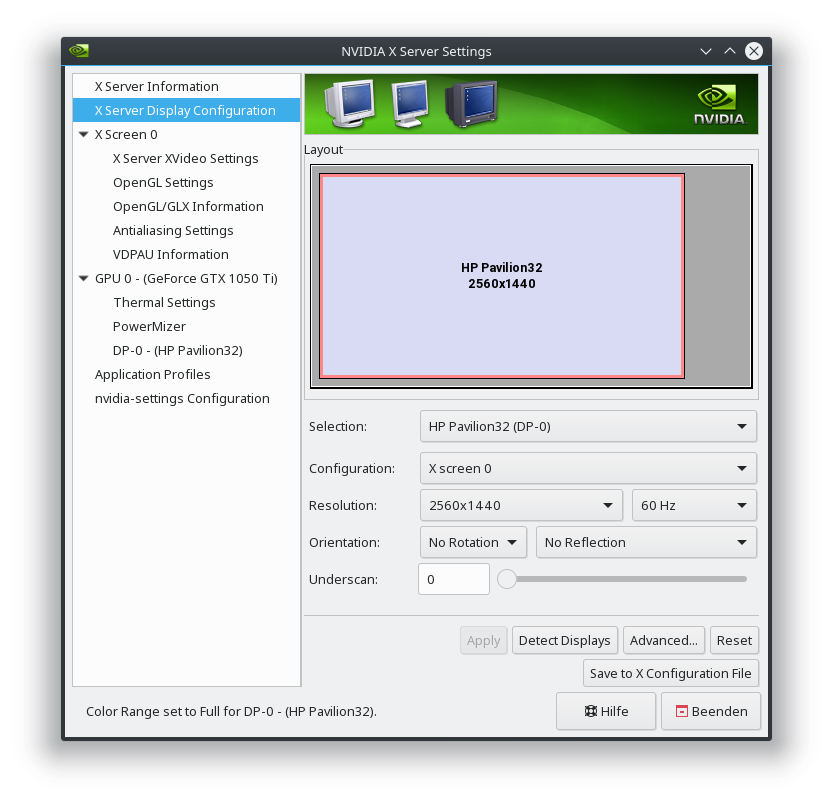Image resolution: width=833 pixels, height=802 pixels.
Task: Select the HP Pavilion32 display in layout
Action: pyautogui.click(x=502, y=276)
